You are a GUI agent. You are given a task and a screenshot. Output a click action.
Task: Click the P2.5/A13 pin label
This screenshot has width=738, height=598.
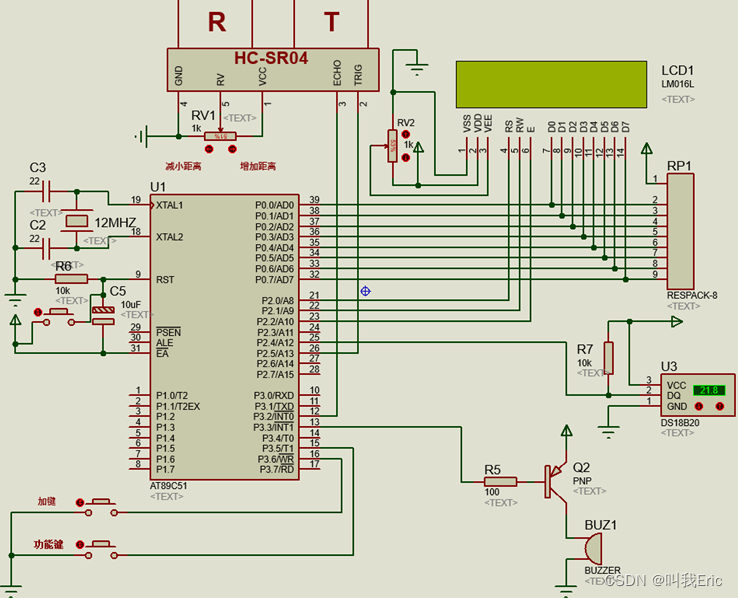click(x=275, y=353)
